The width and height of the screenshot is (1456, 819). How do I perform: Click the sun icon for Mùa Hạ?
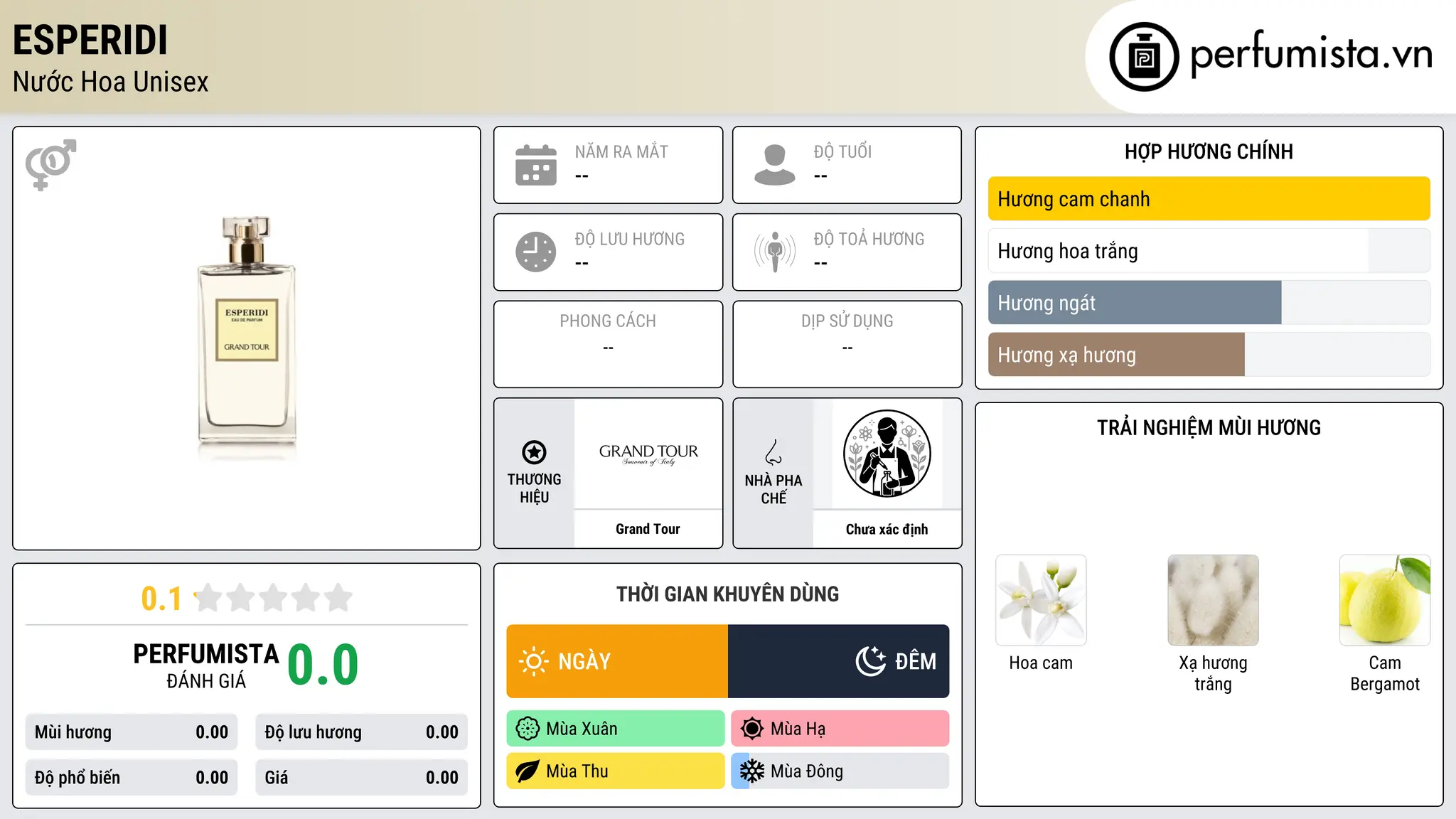tap(752, 729)
